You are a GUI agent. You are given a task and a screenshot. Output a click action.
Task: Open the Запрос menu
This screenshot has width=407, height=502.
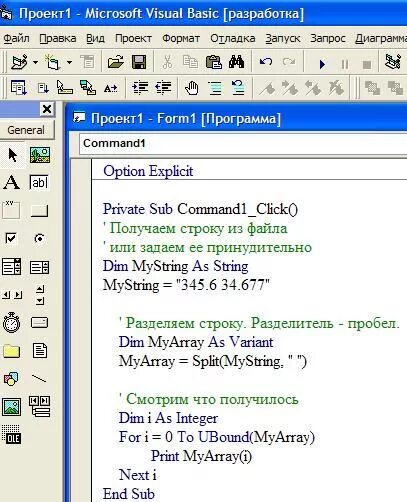point(328,39)
